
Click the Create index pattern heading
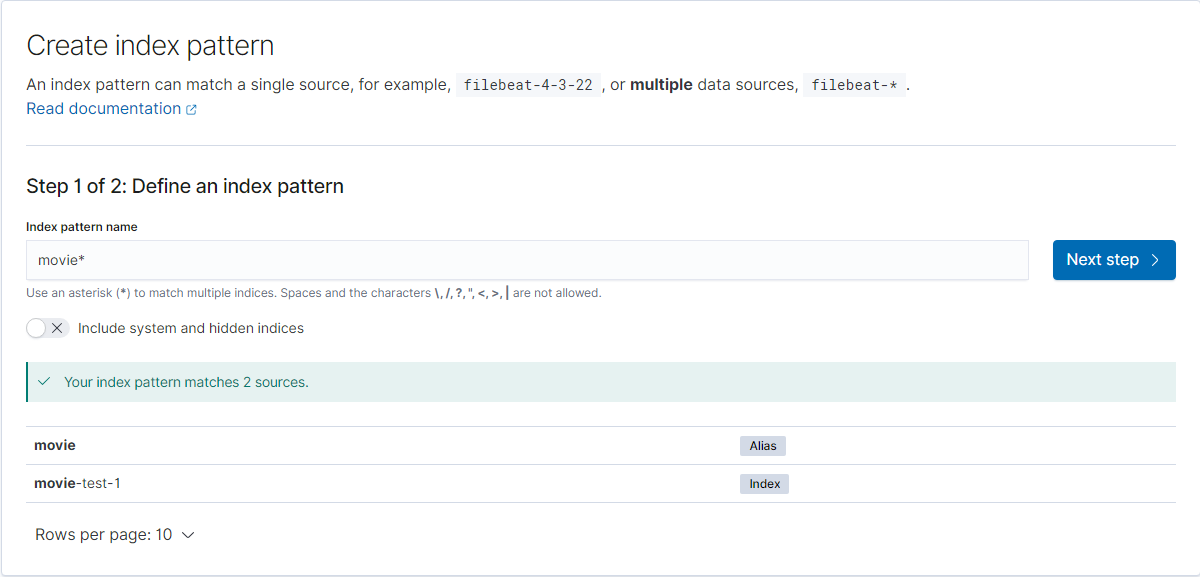coord(150,45)
